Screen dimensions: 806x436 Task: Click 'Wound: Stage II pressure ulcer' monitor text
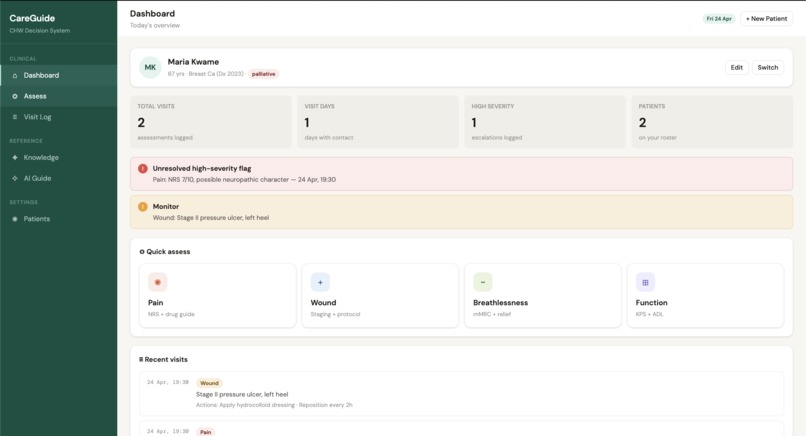(x=211, y=217)
